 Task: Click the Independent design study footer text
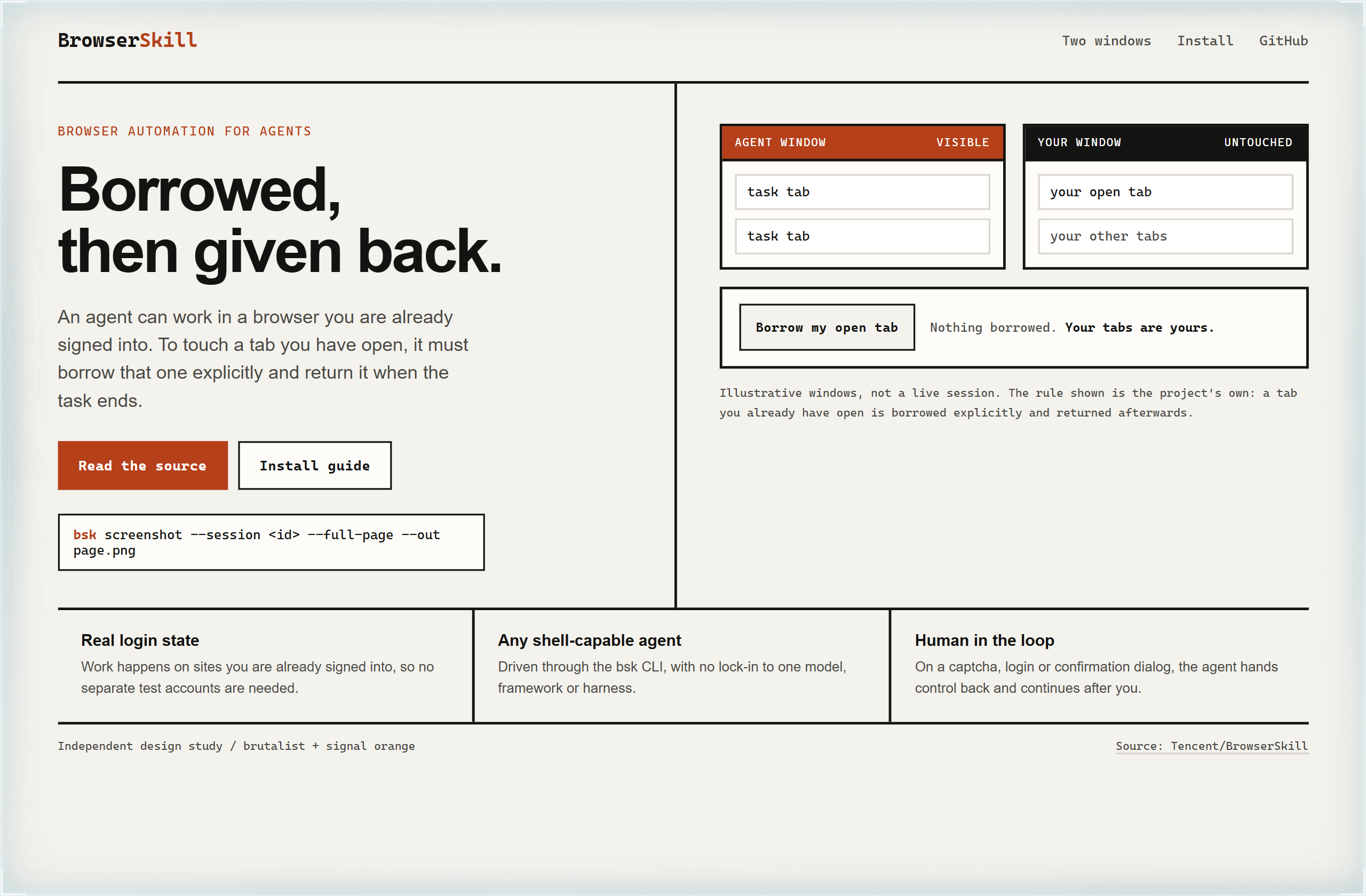(x=236, y=746)
